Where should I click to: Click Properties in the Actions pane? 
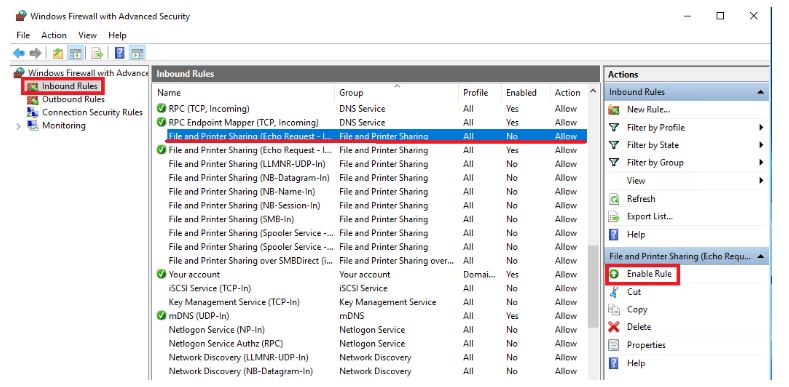pos(646,345)
